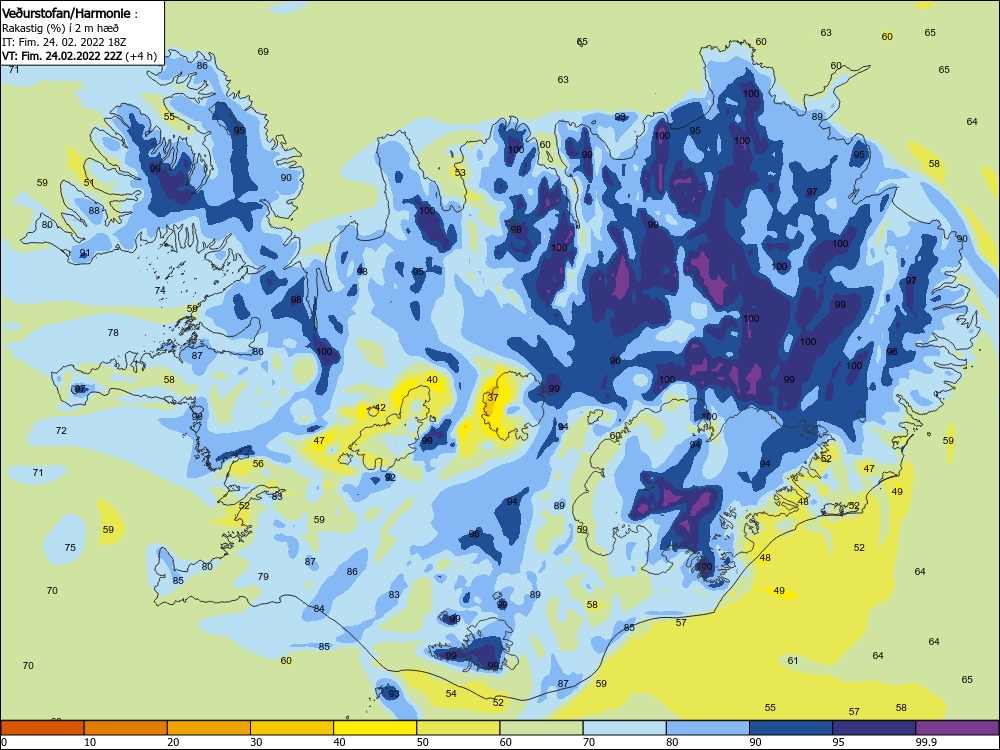Select the 56 value on the west coast

(258, 464)
